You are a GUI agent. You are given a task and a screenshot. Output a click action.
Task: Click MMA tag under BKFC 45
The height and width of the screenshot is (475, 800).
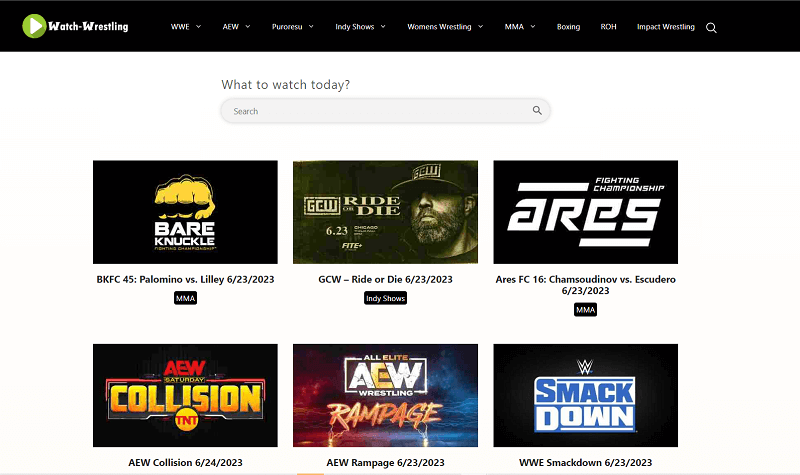pos(185,298)
